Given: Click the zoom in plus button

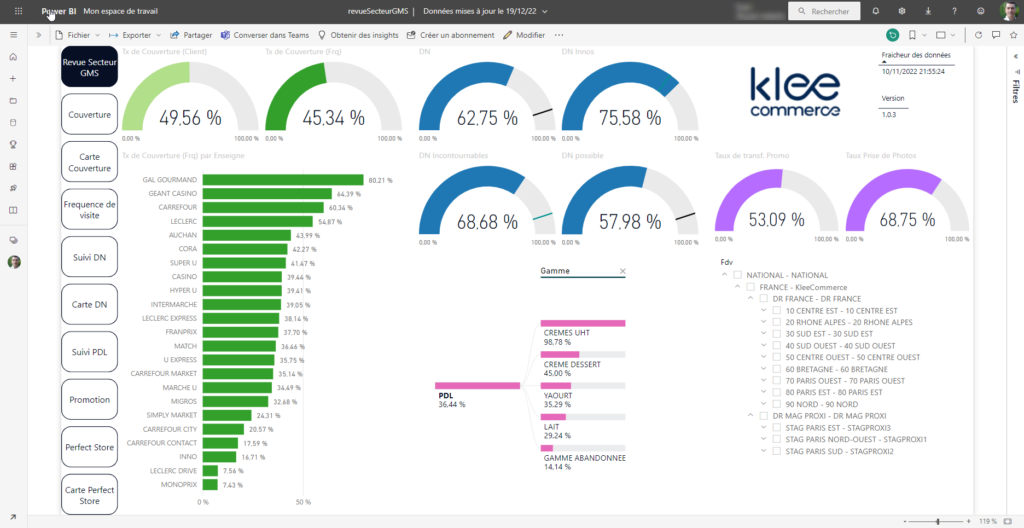Looking at the screenshot, I should tap(970, 521).
